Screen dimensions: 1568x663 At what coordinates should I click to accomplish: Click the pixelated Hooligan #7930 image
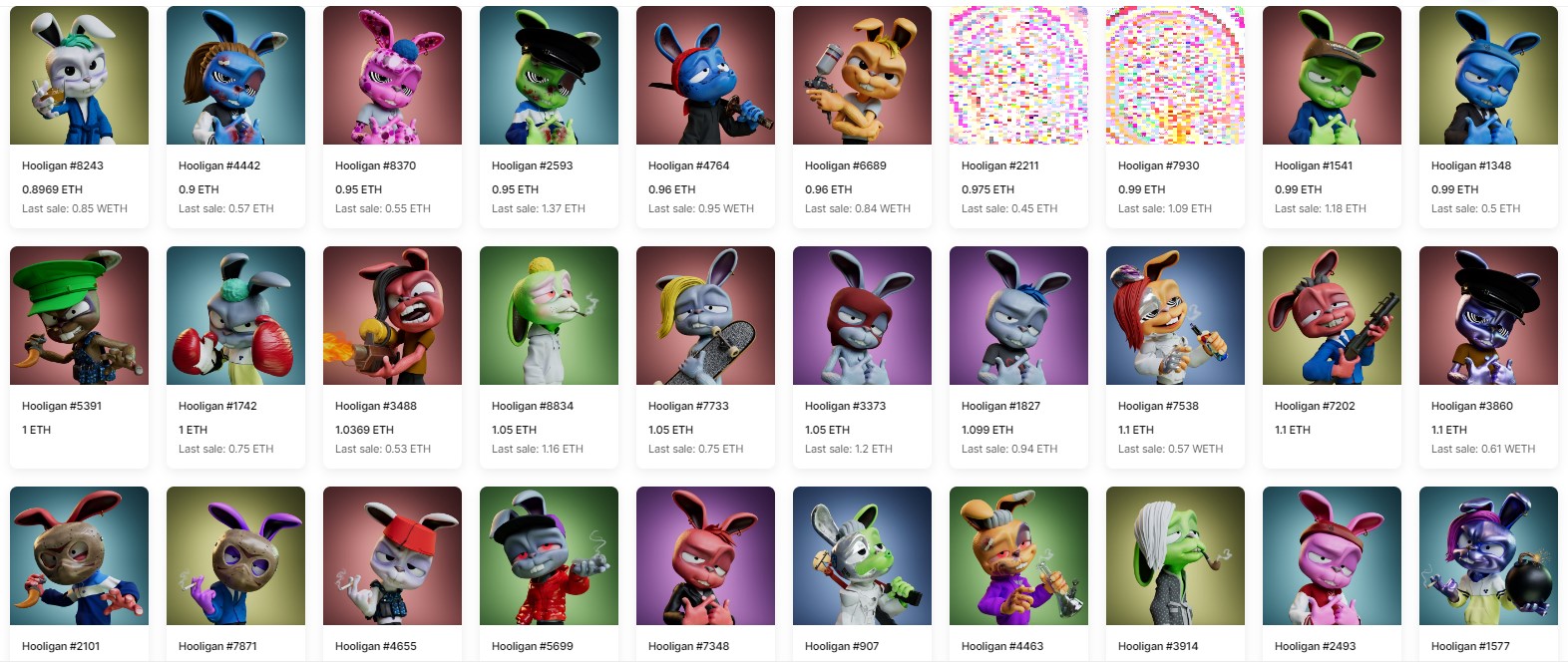coord(1175,76)
